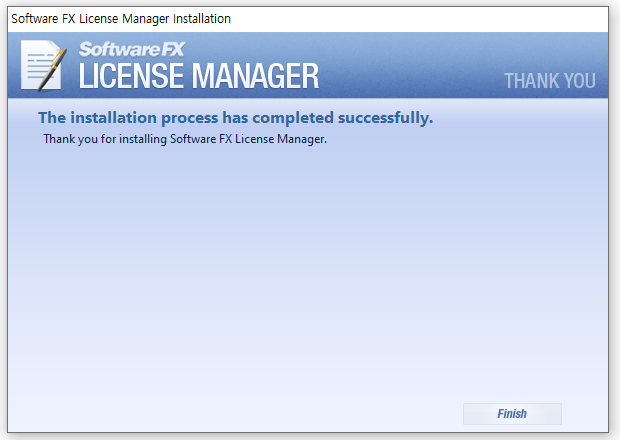
Task: Click the Software FX brand logo
Action: 132,49
